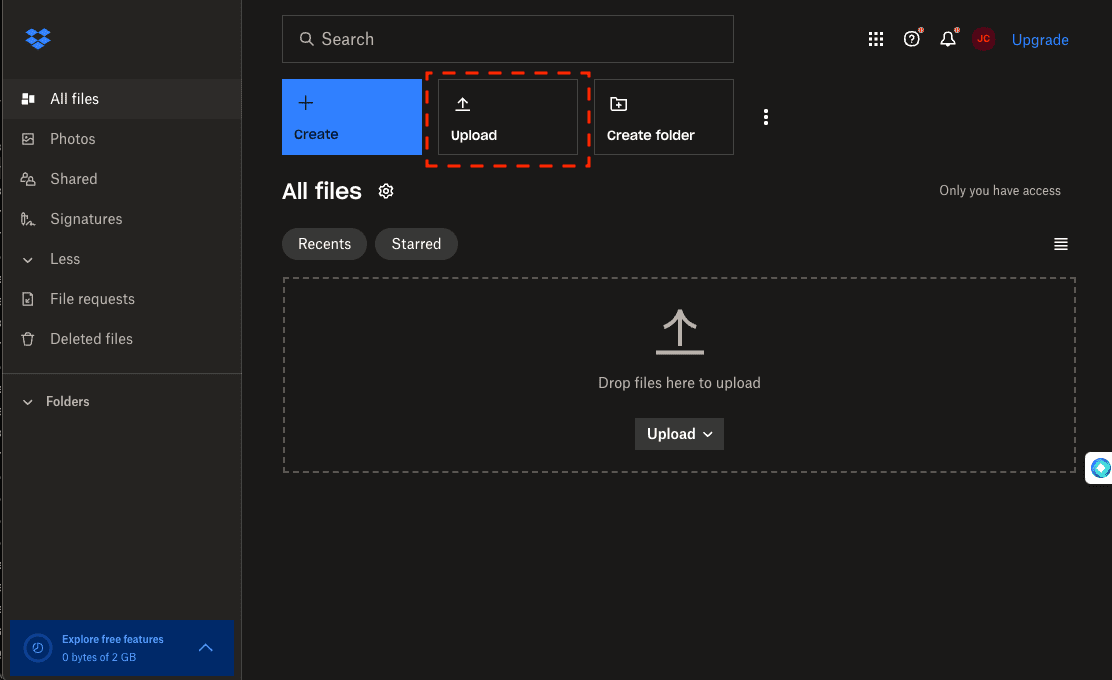Switch to list view icon
This screenshot has height=680, width=1112.
[1061, 244]
